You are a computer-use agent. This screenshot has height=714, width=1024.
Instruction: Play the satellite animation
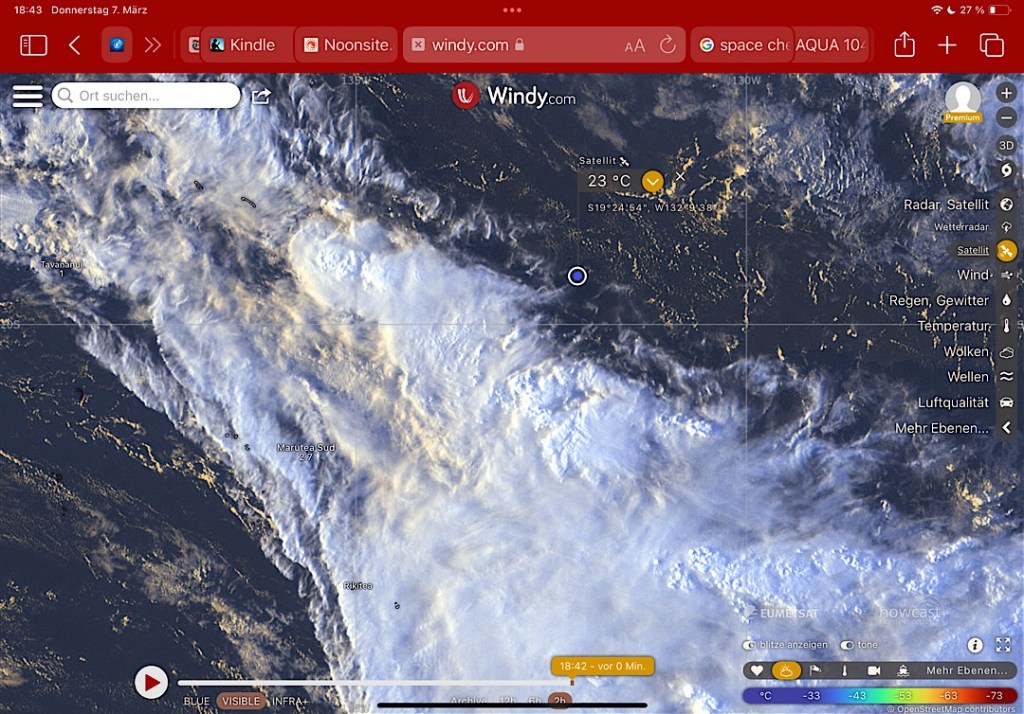[x=151, y=682]
